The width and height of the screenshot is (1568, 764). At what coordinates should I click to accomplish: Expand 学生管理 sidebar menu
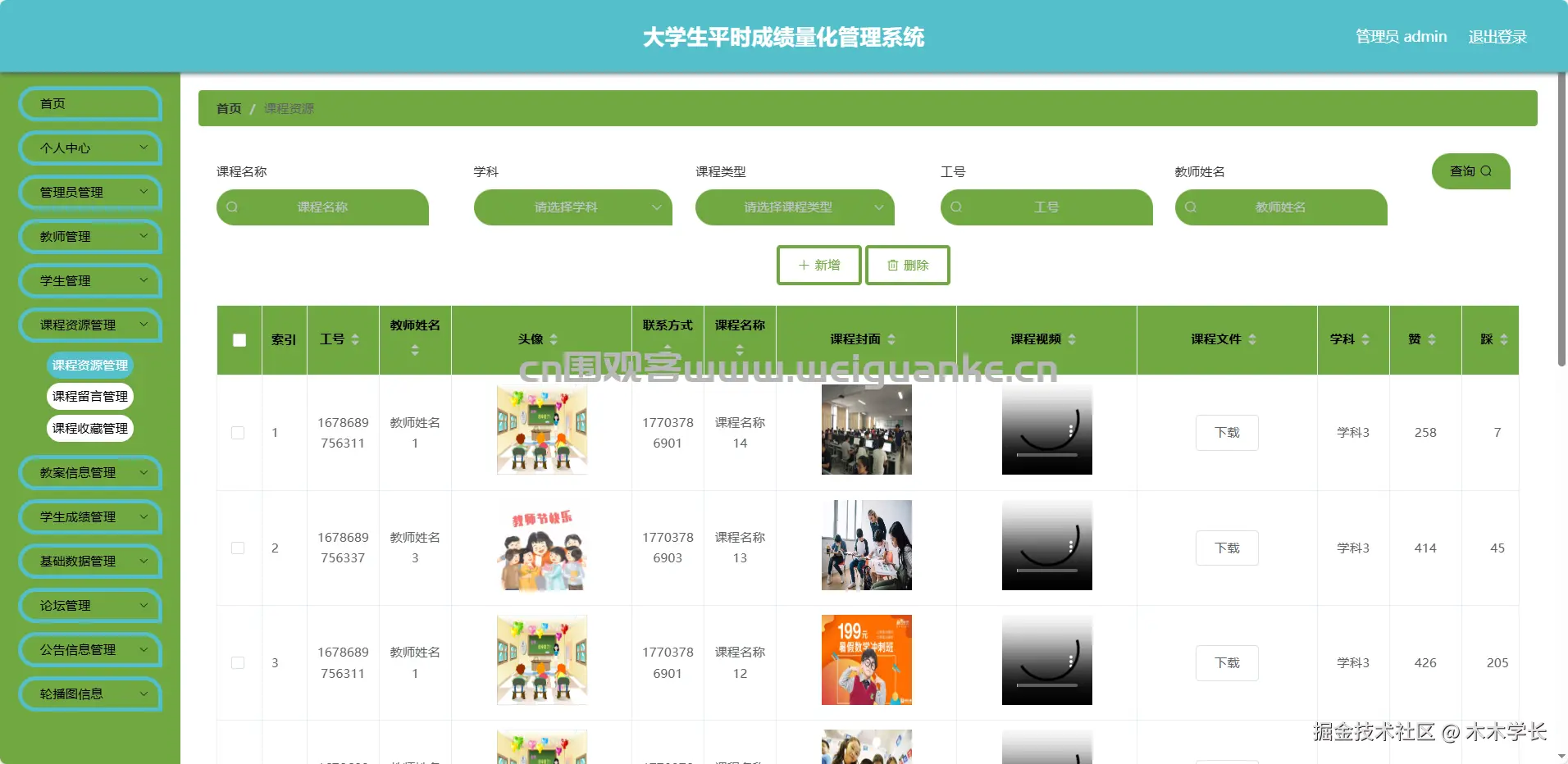90,281
